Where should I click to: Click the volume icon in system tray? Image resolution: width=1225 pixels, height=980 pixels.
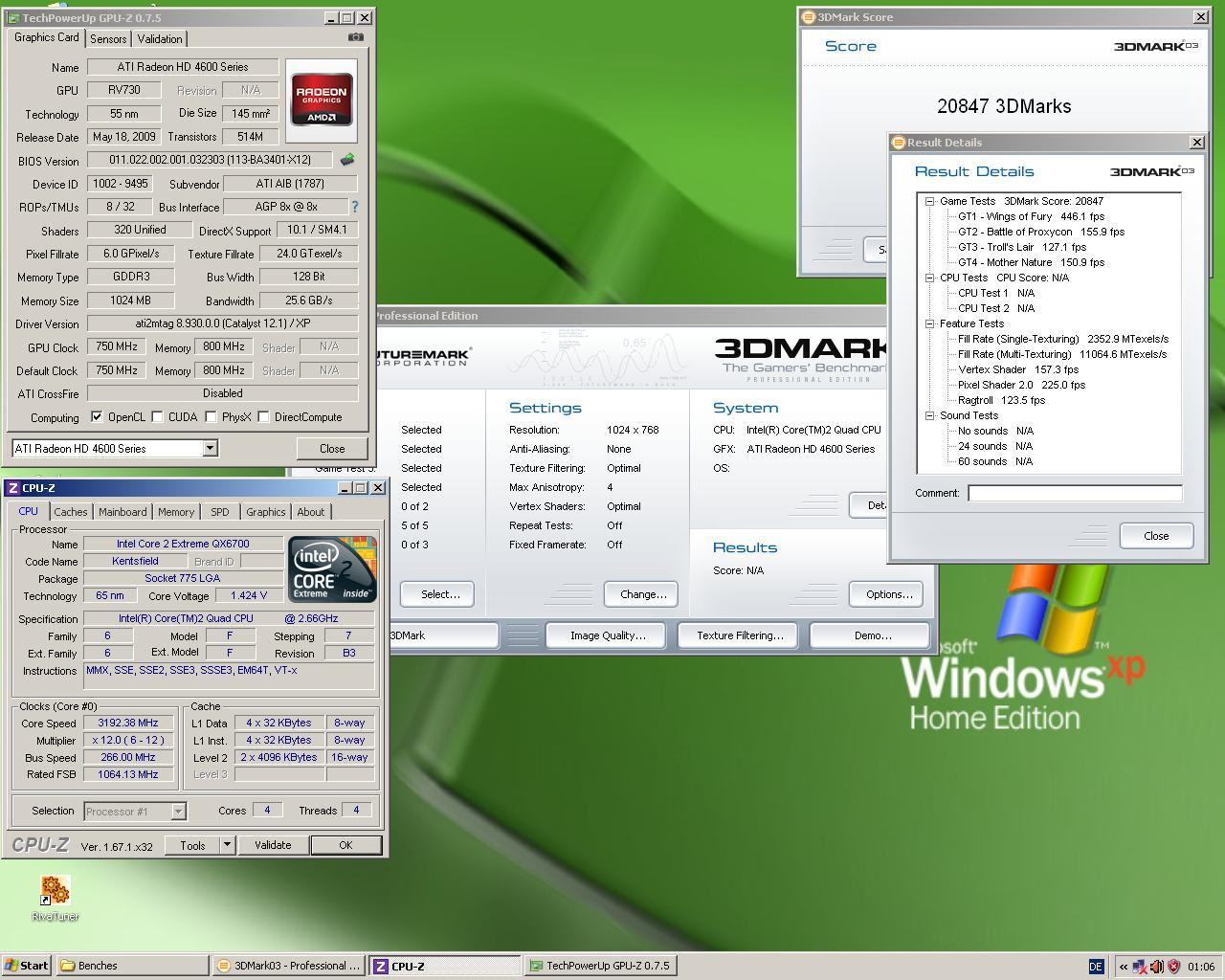coord(1156,966)
